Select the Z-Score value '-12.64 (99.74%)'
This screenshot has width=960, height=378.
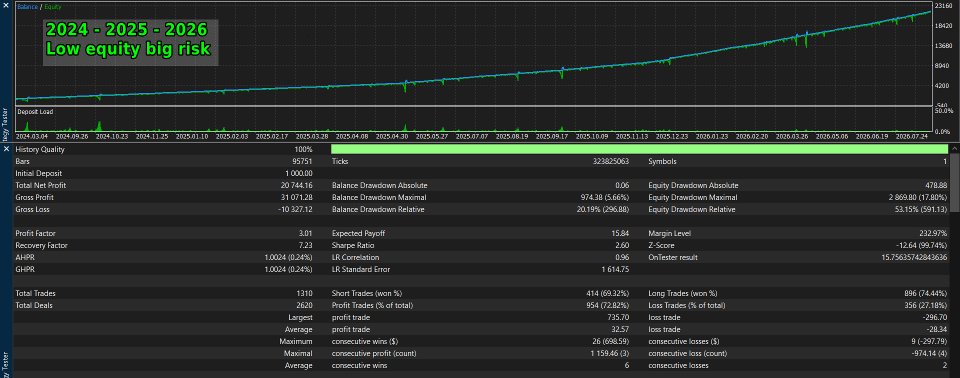point(921,245)
